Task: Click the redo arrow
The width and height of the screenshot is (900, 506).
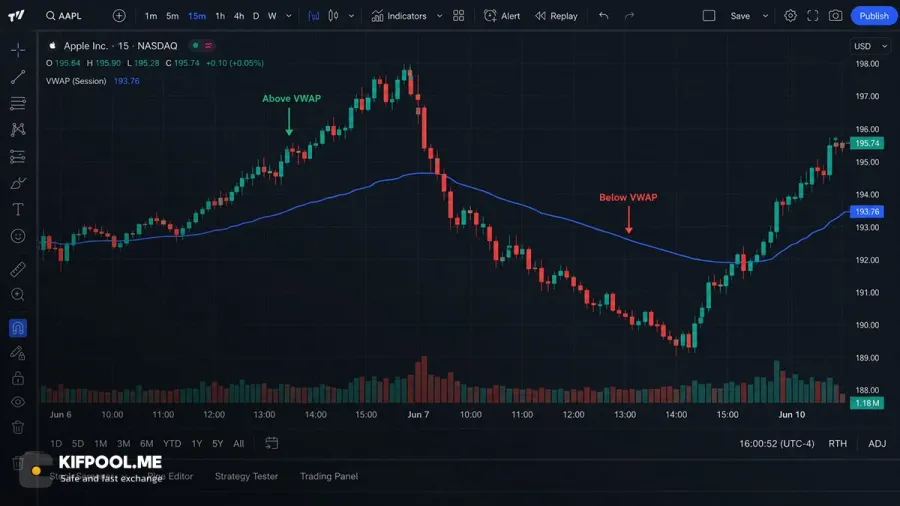Action: pyautogui.click(x=630, y=16)
